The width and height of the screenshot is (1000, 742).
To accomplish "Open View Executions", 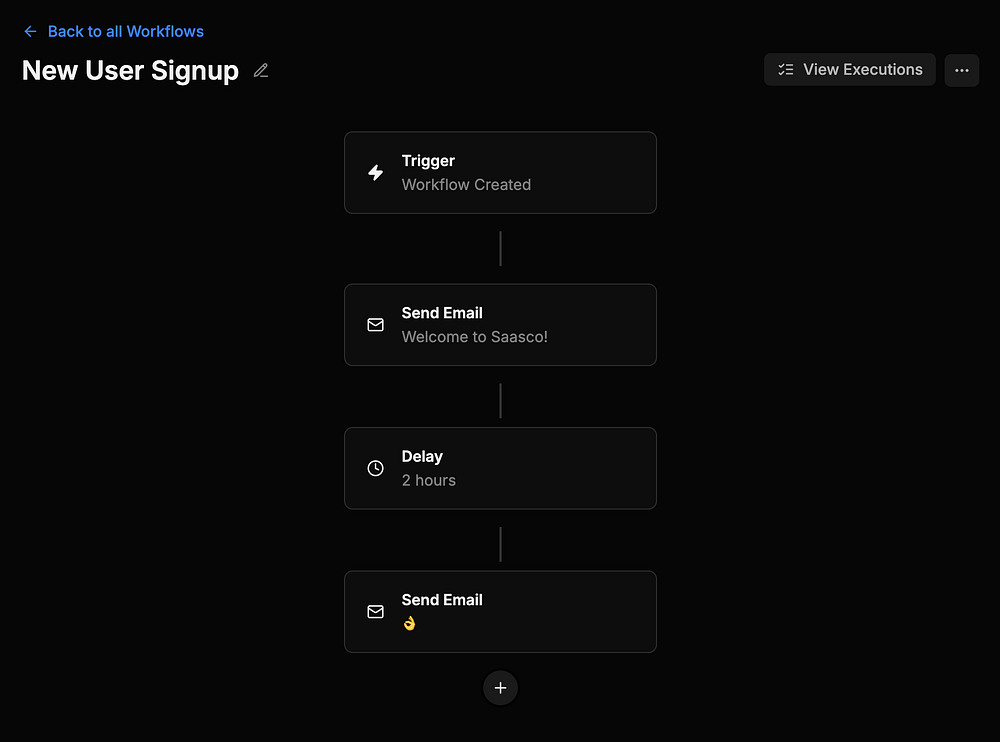I will (849, 70).
